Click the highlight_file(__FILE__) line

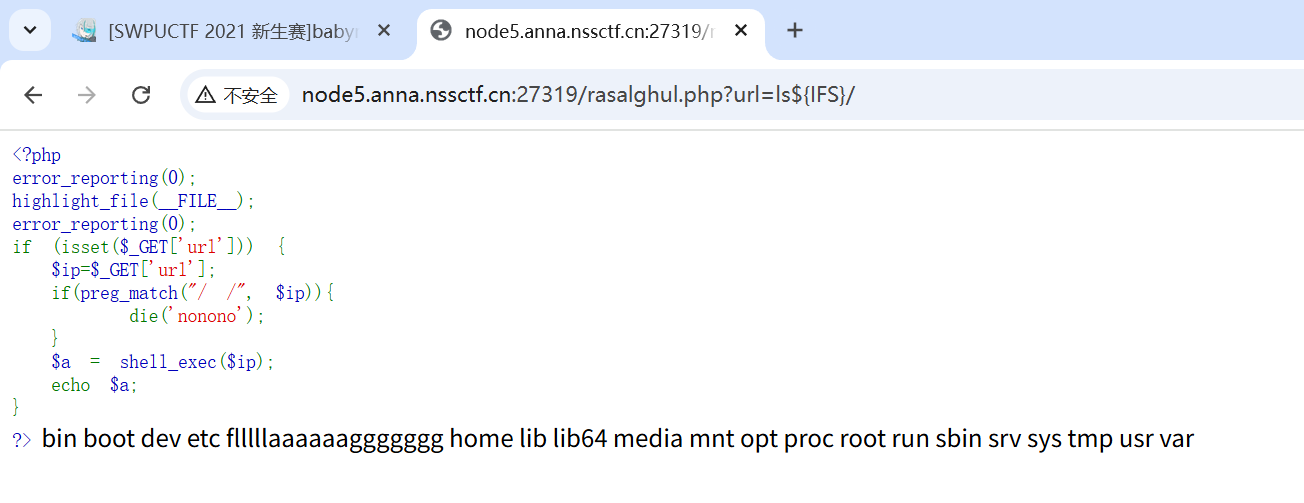coord(134,201)
